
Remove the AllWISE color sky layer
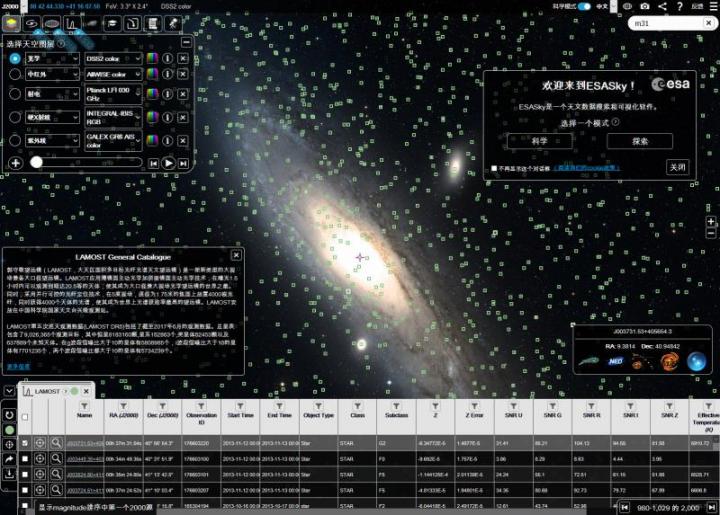pyautogui.click(x=183, y=74)
